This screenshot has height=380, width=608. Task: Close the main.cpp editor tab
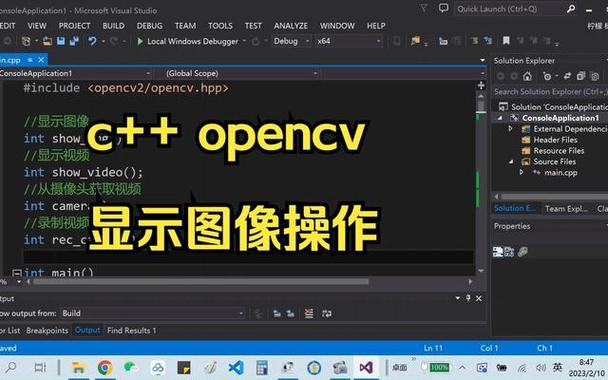(41, 60)
